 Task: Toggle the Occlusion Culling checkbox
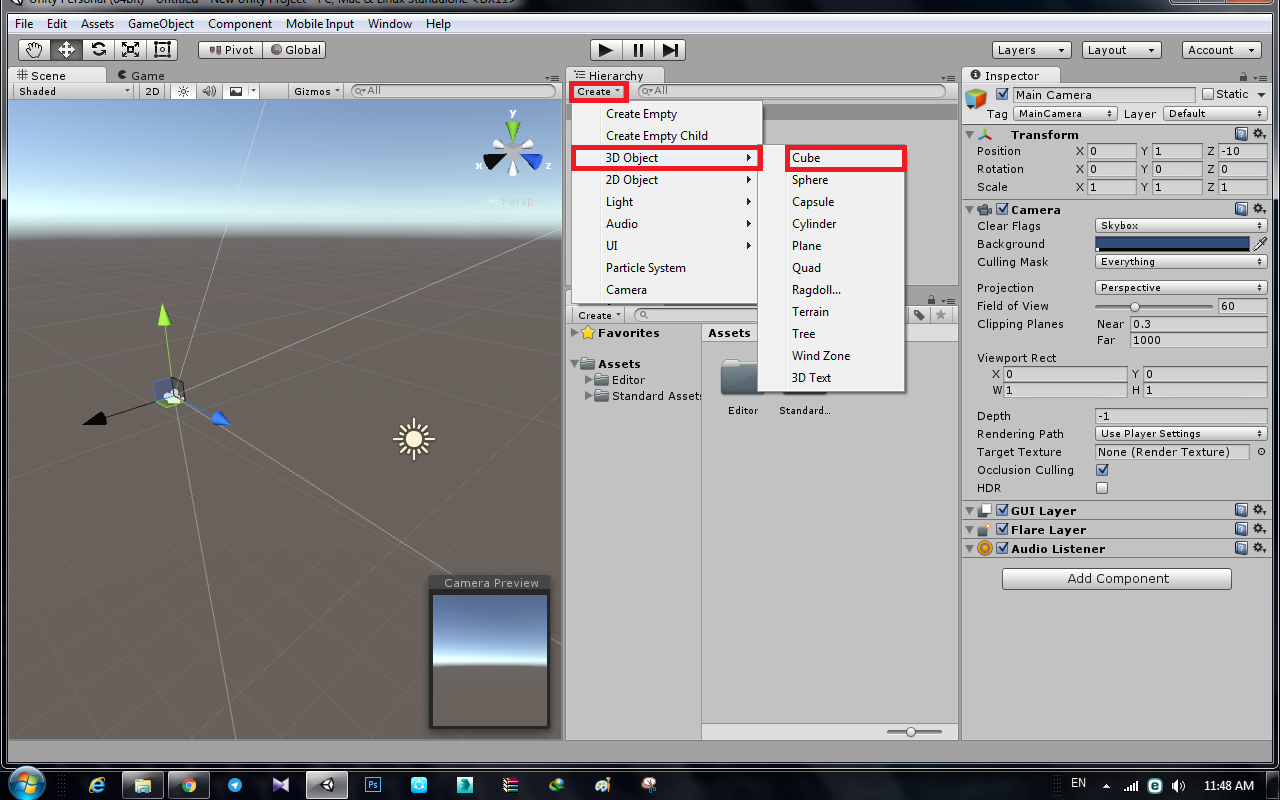point(1102,470)
